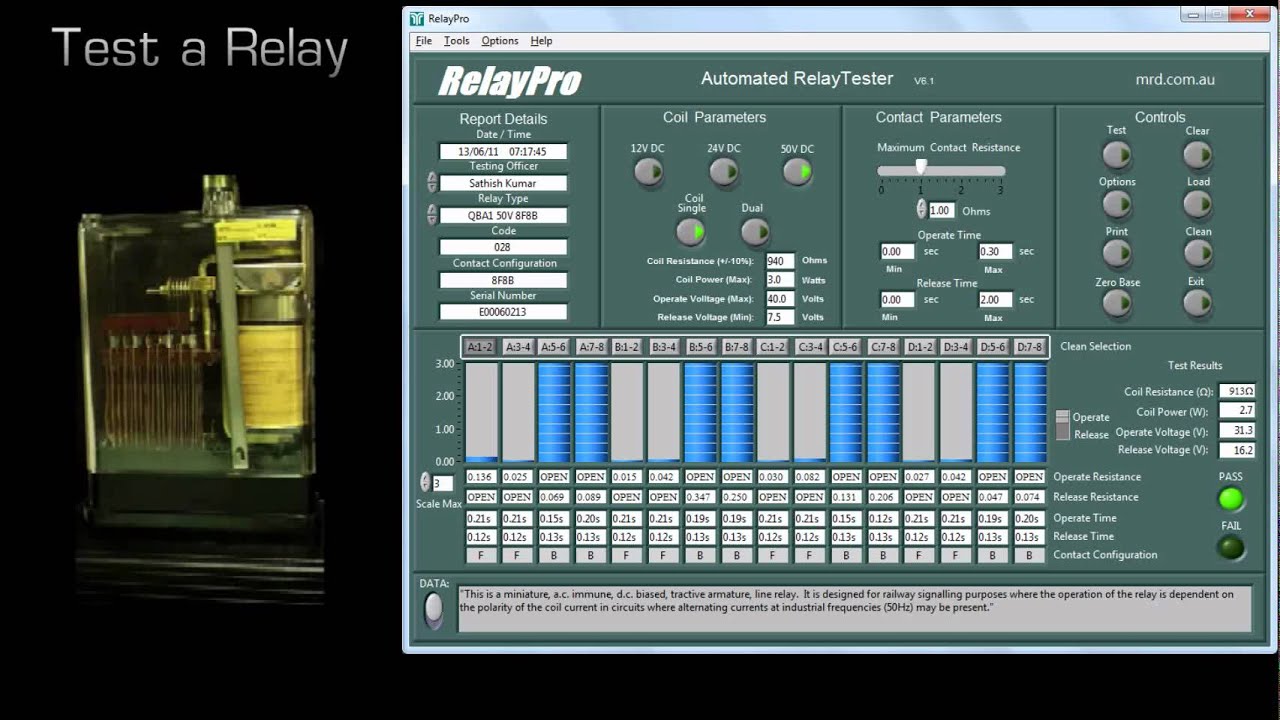Click the Test control button

1116,155
